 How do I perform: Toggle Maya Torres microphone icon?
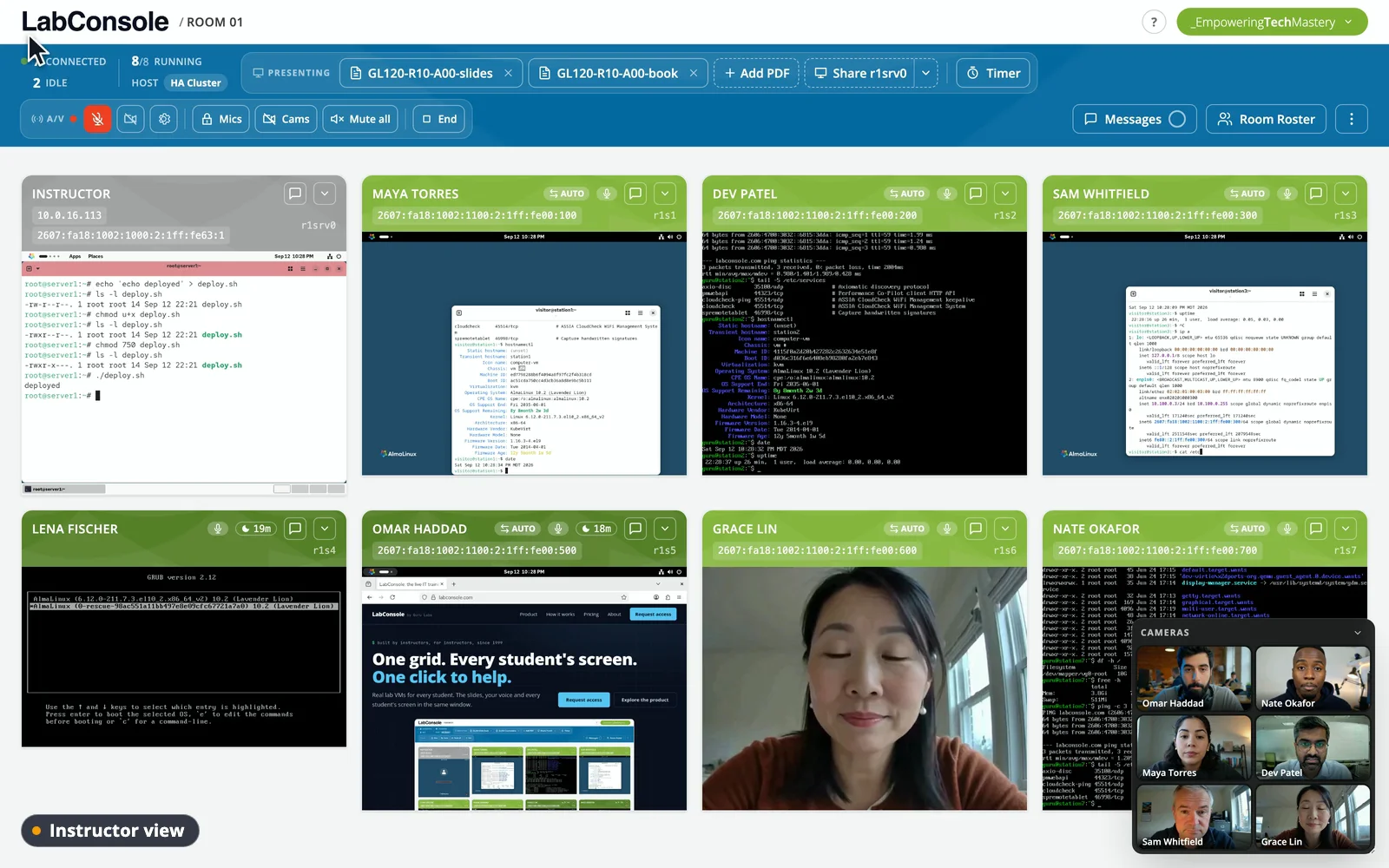point(607,194)
